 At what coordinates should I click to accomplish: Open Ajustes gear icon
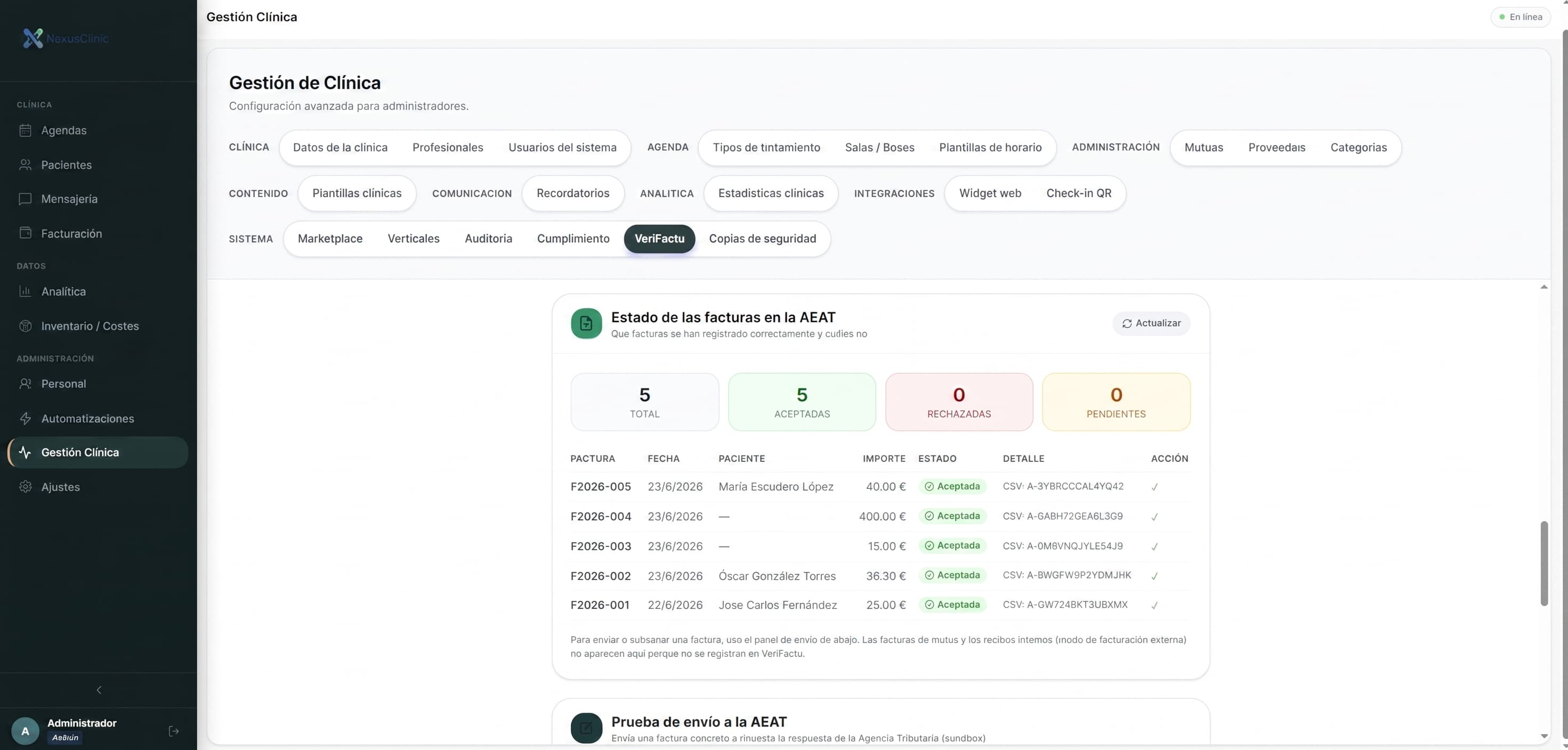click(x=25, y=487)
